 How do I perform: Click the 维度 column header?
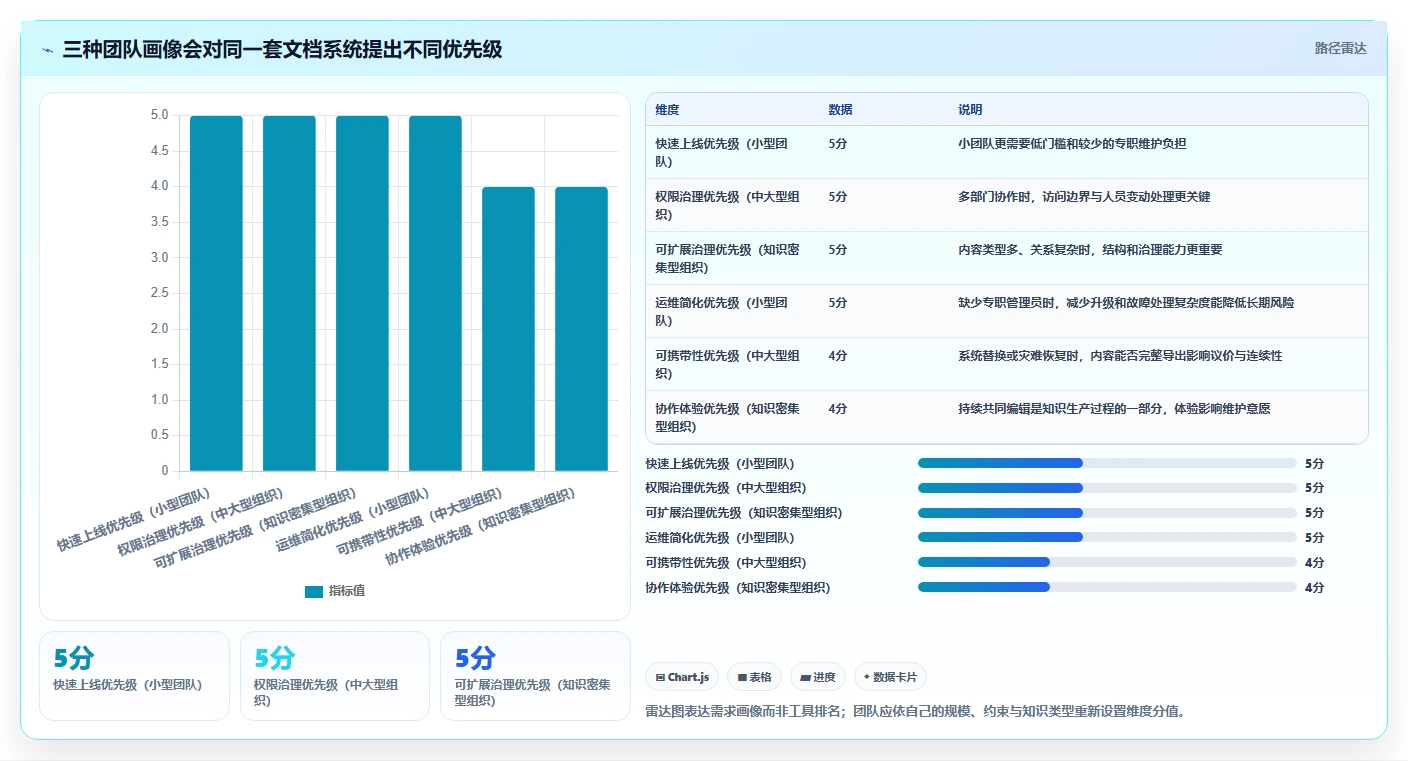667,110
